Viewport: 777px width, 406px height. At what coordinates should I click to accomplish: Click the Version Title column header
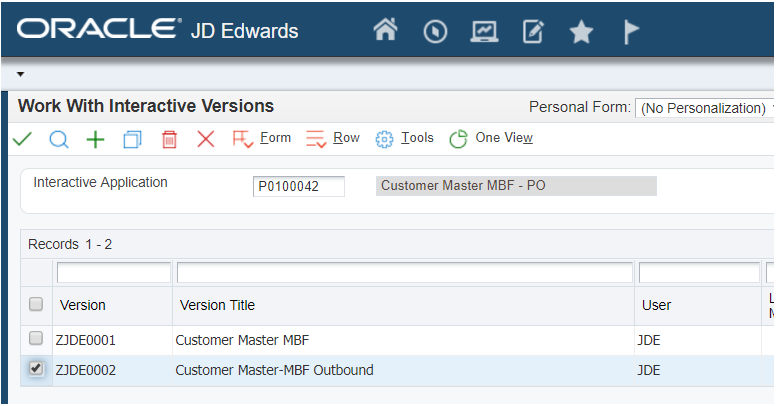(217, 305)
